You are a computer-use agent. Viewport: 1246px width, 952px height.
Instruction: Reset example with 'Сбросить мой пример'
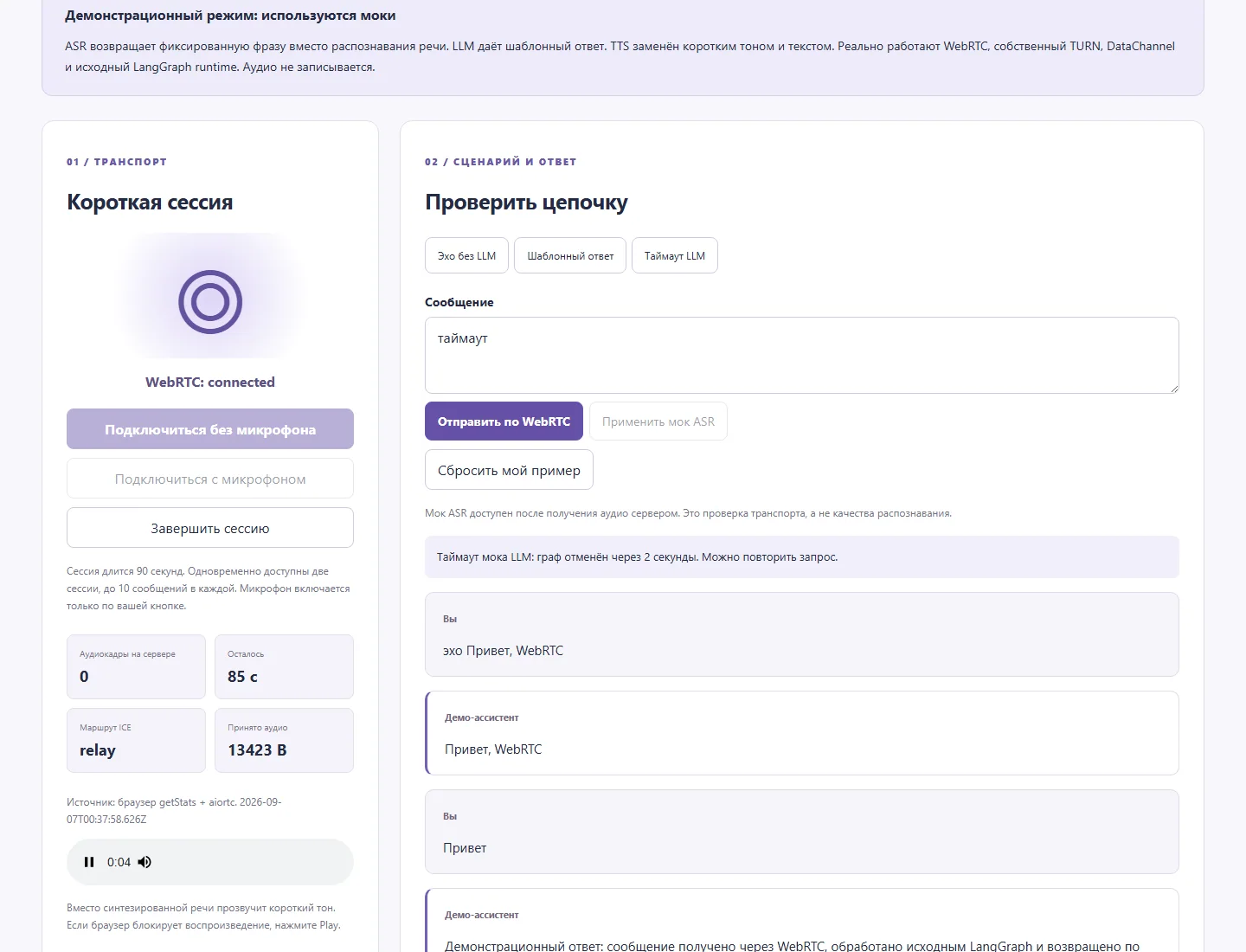509,470
